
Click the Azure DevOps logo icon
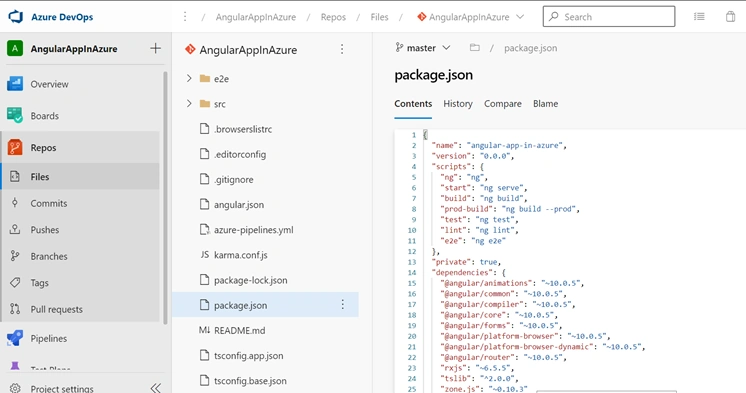[16, 17]
